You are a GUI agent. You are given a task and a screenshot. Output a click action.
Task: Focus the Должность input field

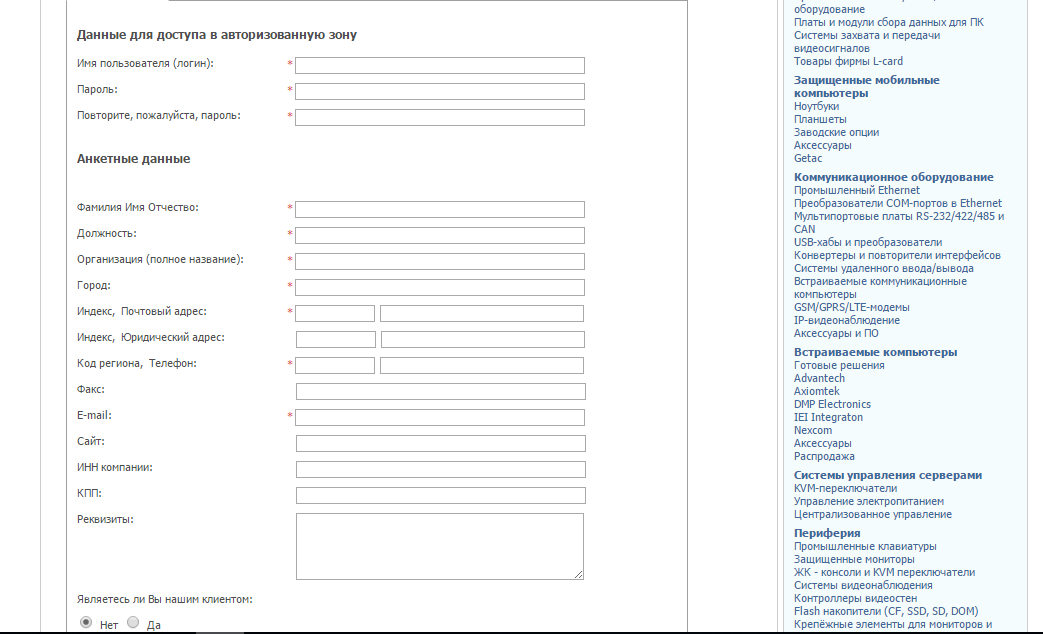440,236
